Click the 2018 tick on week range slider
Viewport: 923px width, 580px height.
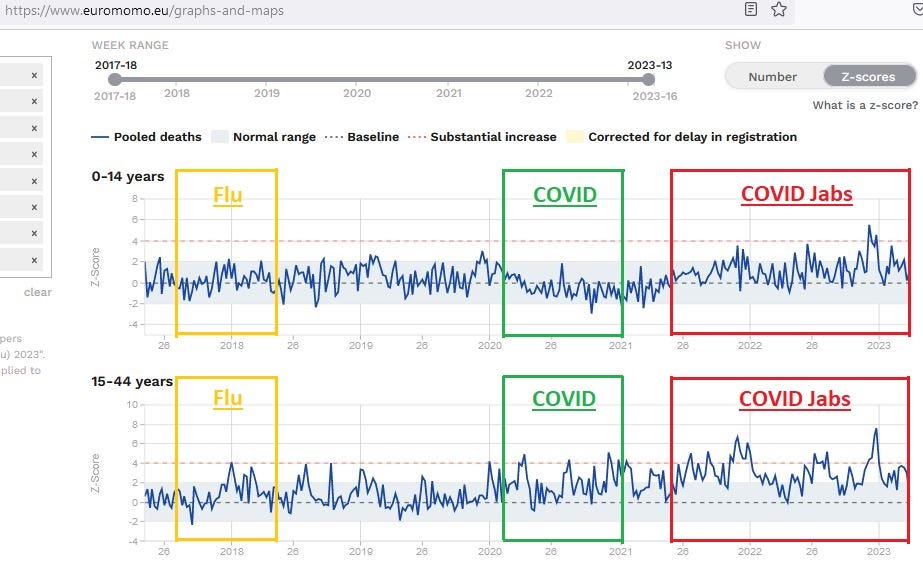tap(177, 93)
